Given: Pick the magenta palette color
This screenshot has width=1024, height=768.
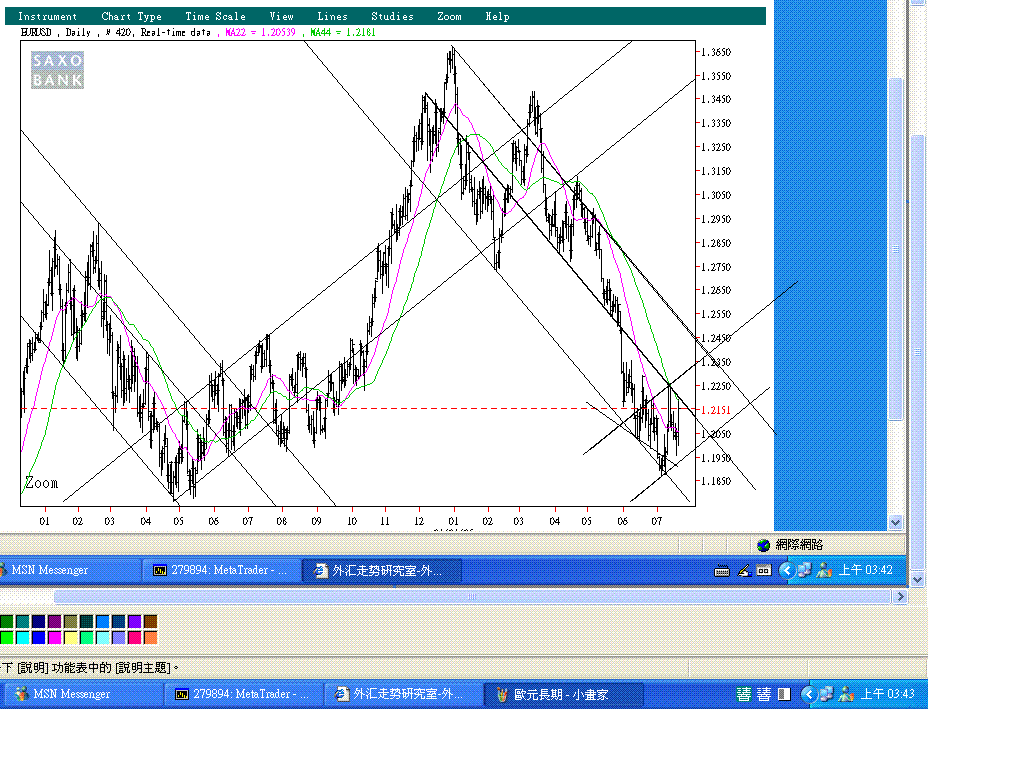Looking at the screenshot, I should [x=55, y=637].
